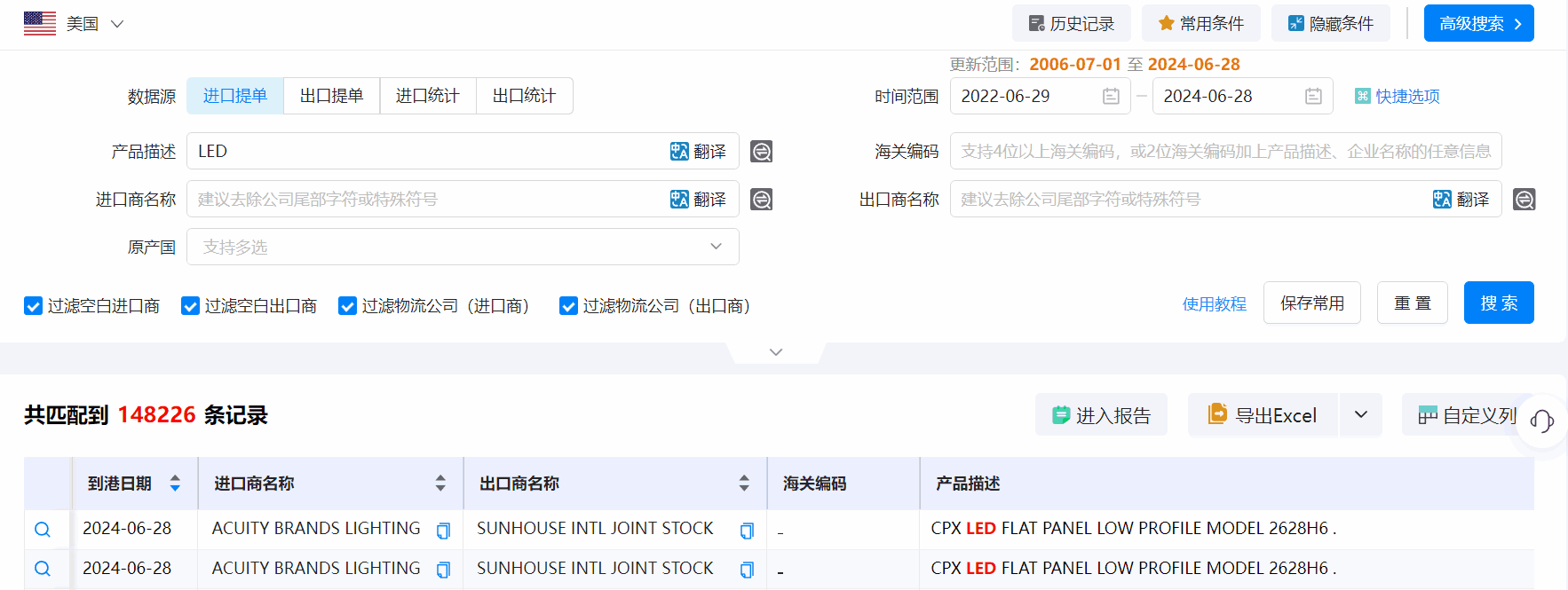Click into the 海关编码 customs code input field
The height and width of the screenshot is (590, 1568).
tap(1225, 152)
